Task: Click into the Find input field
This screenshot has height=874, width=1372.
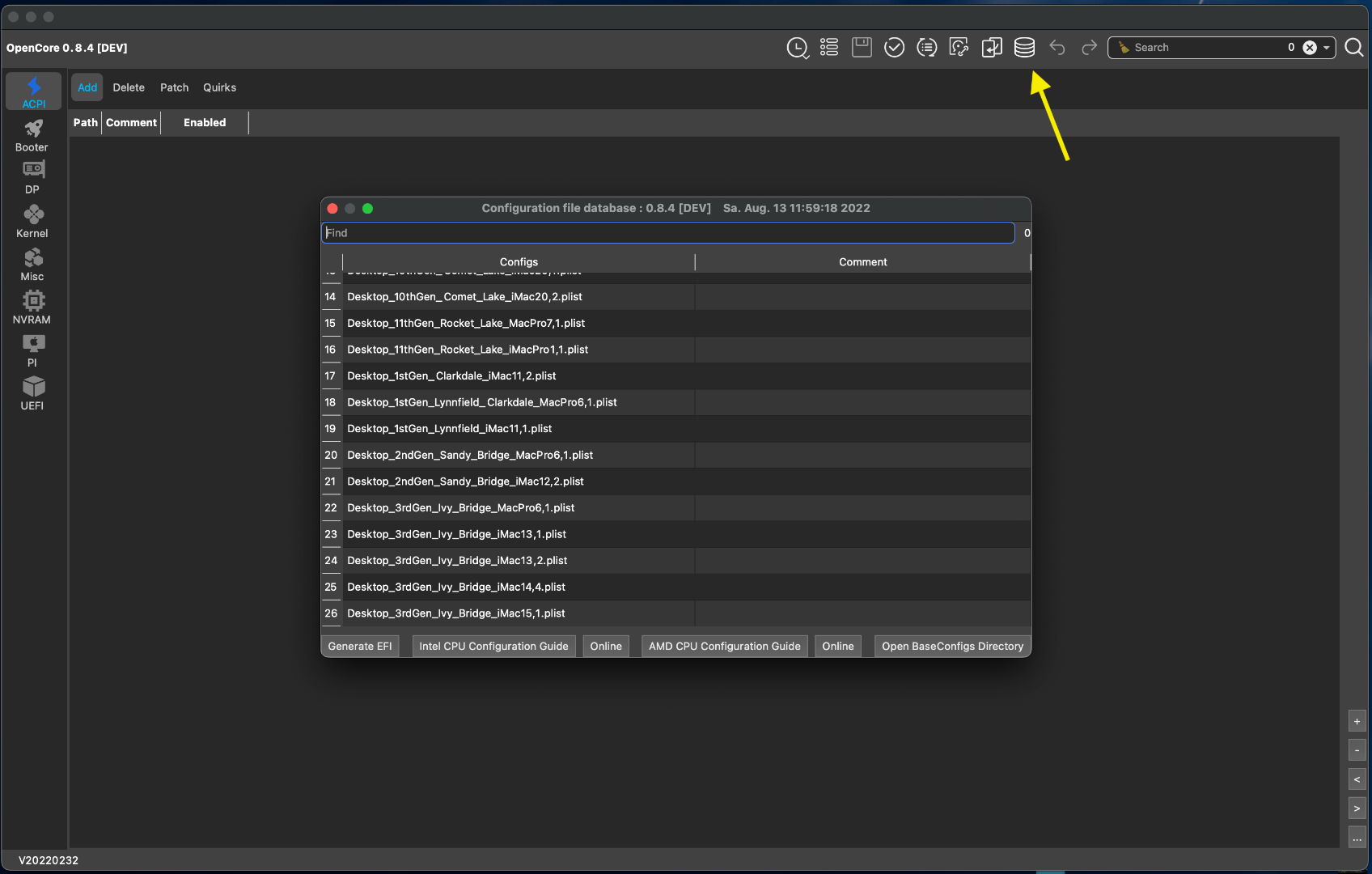Action: pos(668,233)
